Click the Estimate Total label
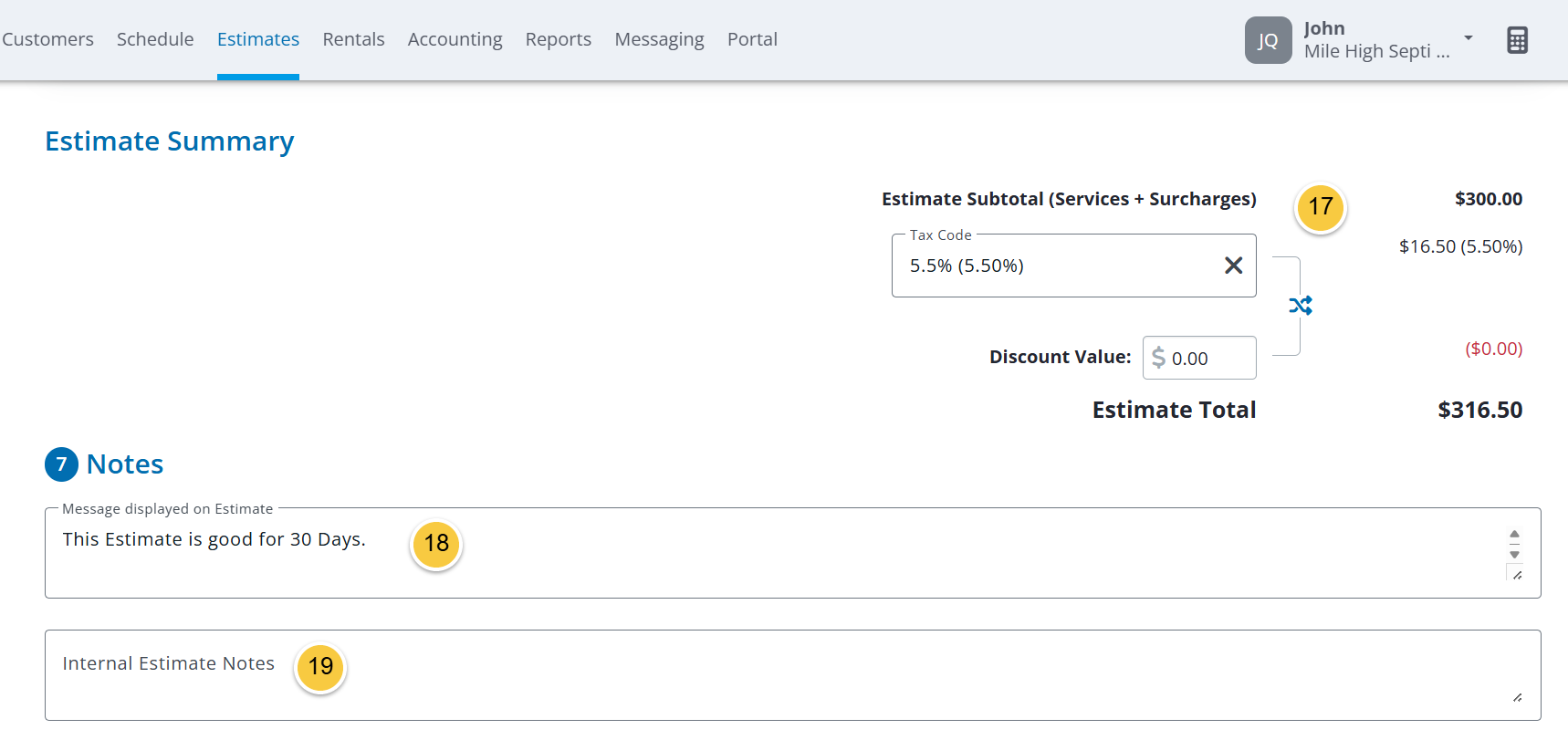Screen dimensions: 1568x740 click(1174, 410)
